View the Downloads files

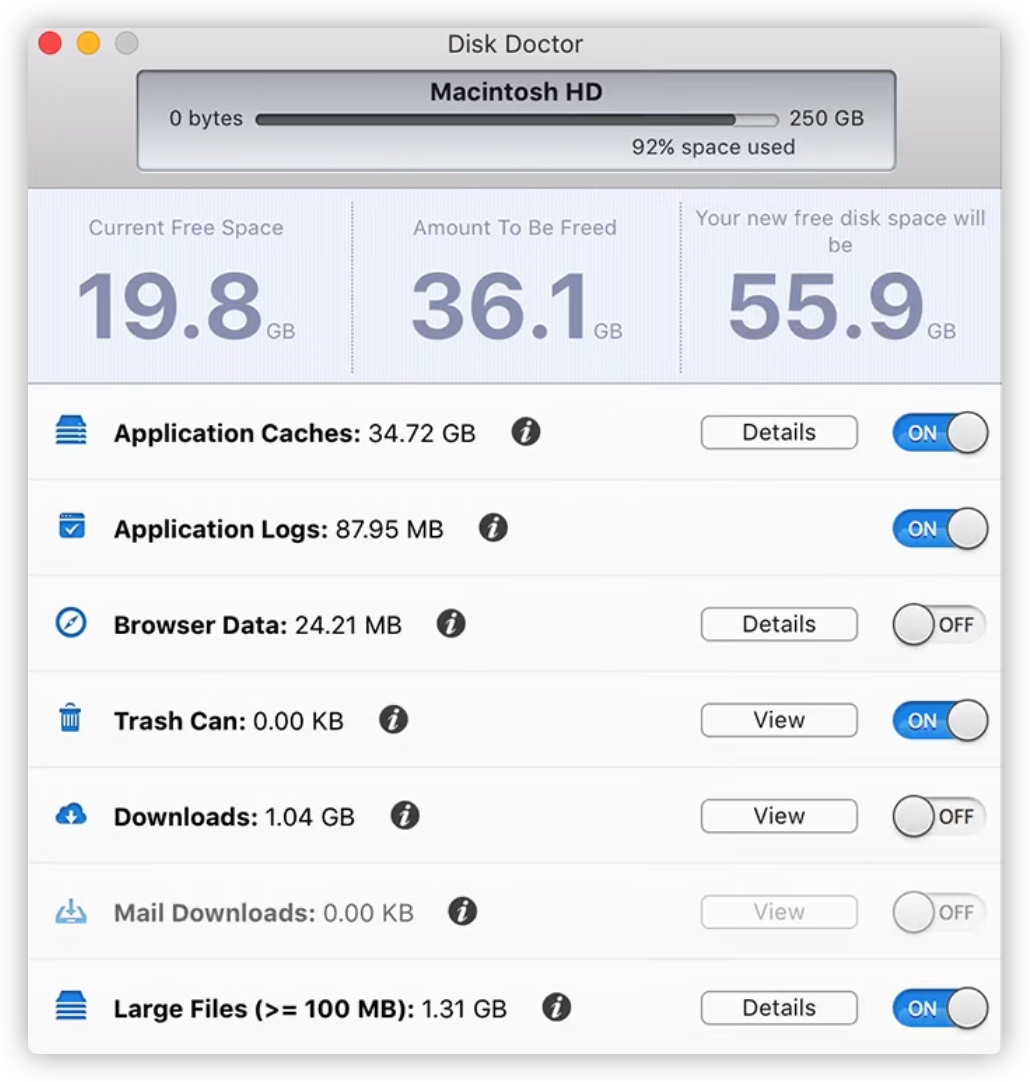[779, 816]
